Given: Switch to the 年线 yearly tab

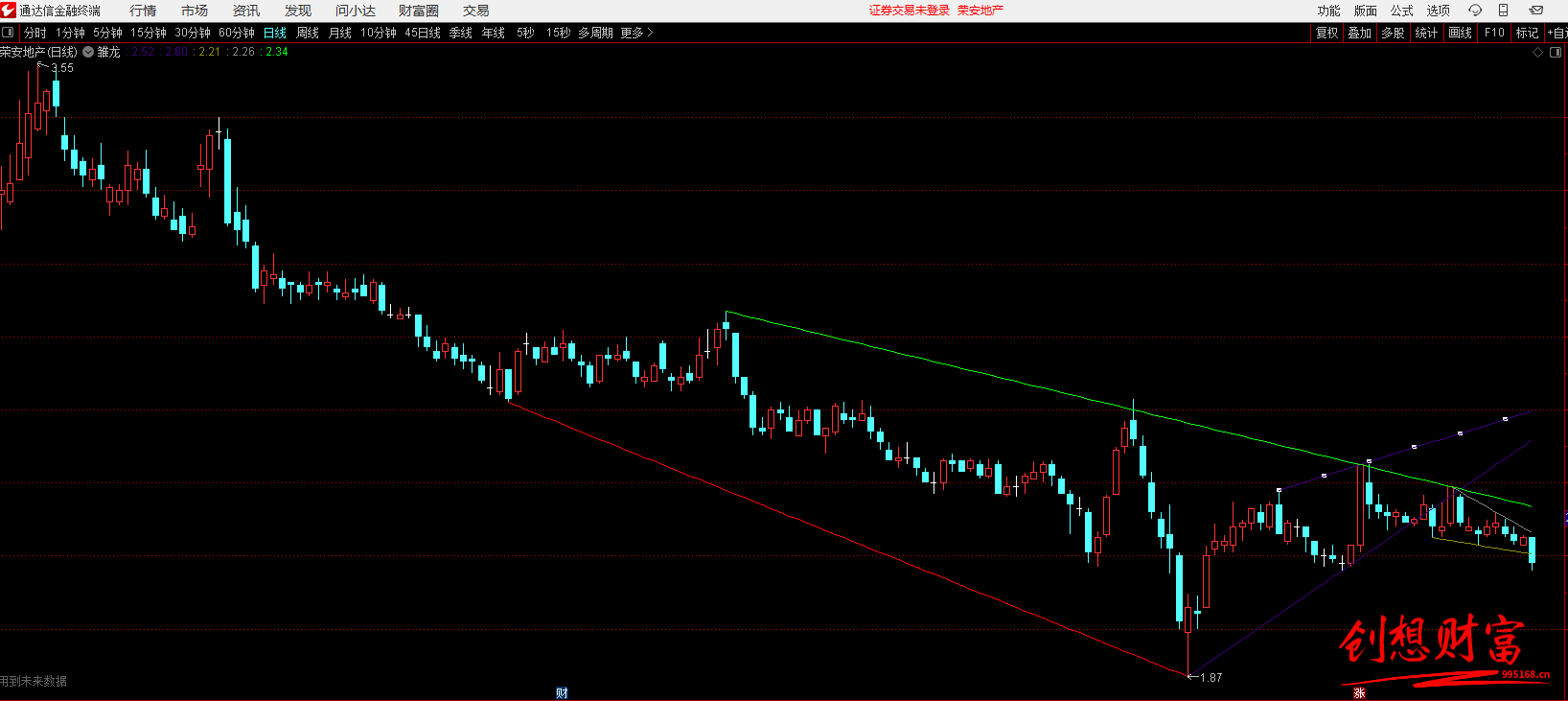Looking at the screenshot, I should (494, 33).
